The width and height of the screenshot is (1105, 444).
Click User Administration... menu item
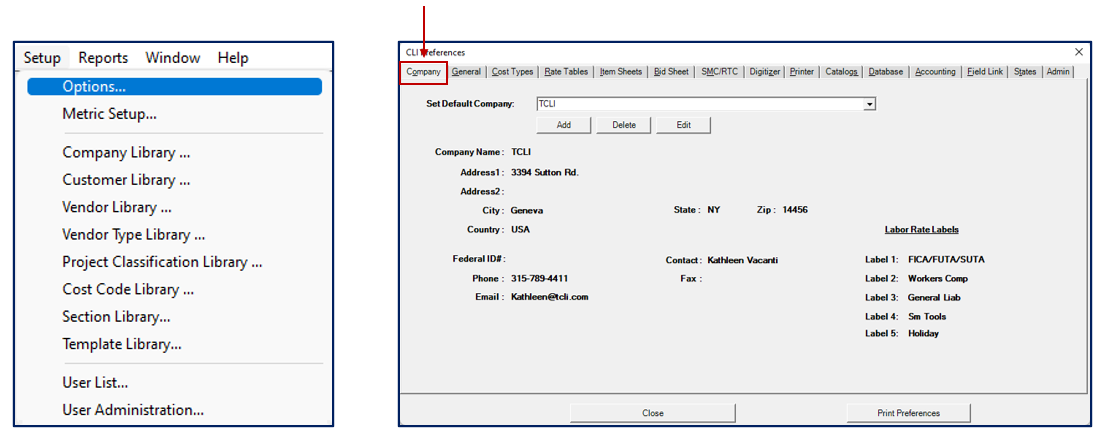(133, 410)
